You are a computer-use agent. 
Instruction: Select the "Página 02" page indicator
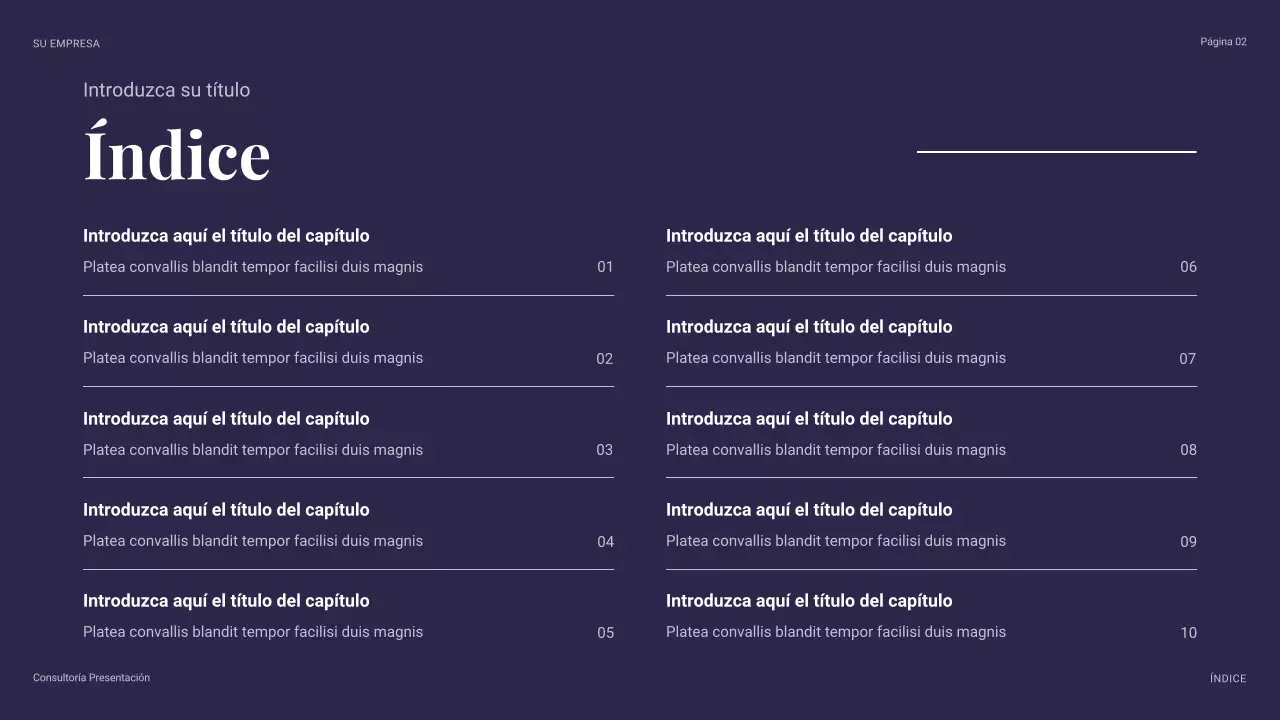click(x=1223, y=42)
